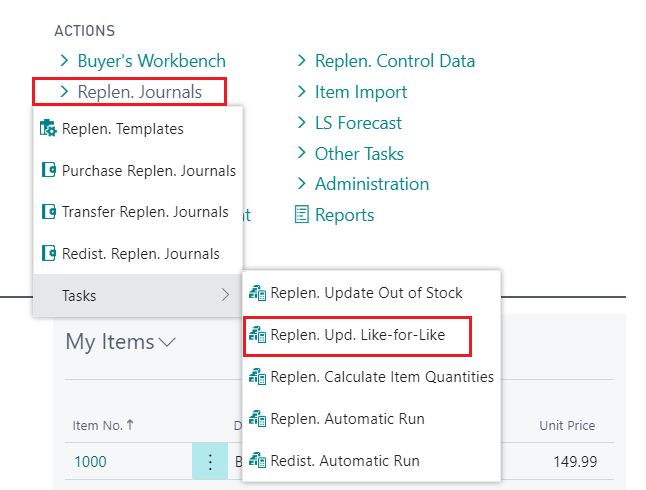Open the LS Forecast action group
Viewport: 646px width, 490px height.
tap(357, 123)
